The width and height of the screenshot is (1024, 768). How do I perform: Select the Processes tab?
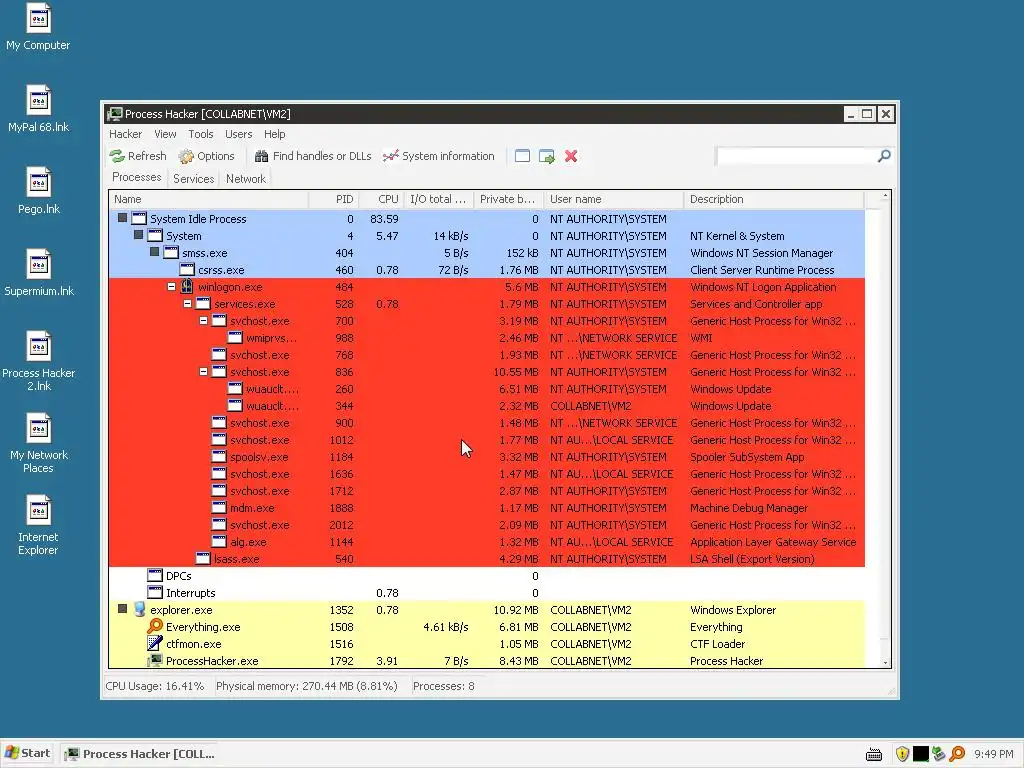coord(136,177)
